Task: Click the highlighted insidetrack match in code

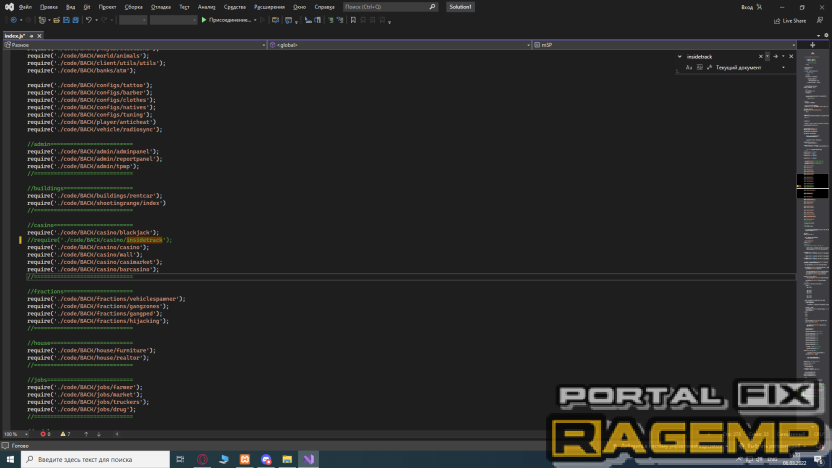Action: pos(144,240)
